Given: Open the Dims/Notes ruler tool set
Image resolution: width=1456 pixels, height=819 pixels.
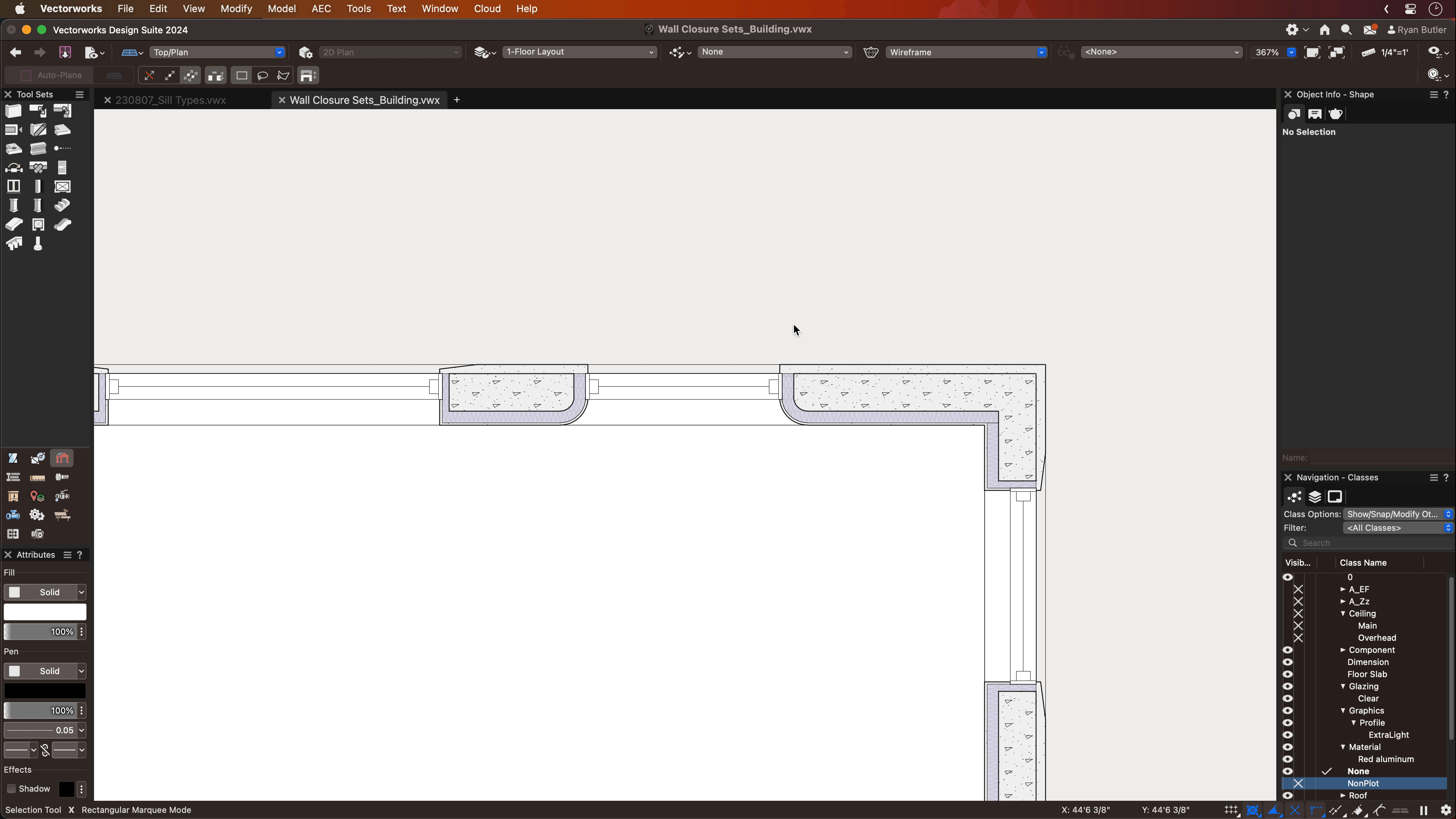Looking at the screenshot, I should [x=38, y=478].
